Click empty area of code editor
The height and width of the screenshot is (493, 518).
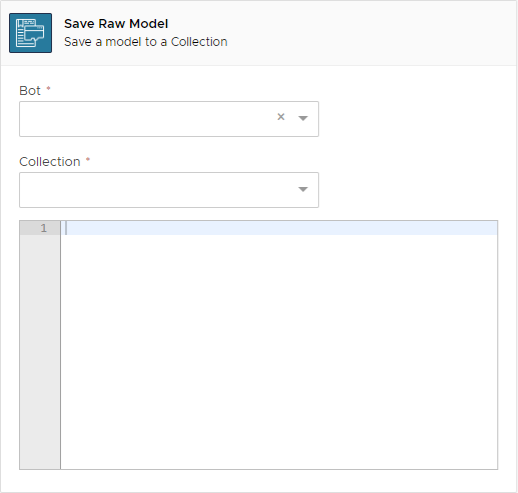pos(279,333)
